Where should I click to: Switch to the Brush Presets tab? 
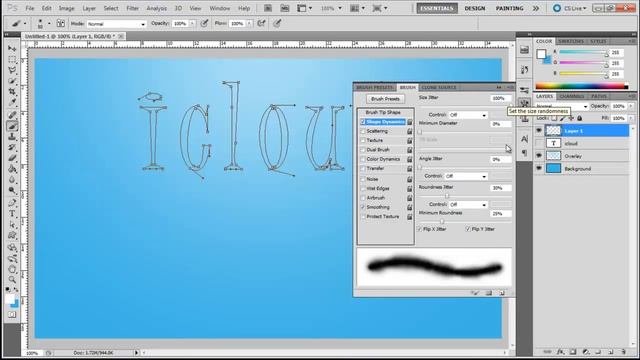coord(374,87)
